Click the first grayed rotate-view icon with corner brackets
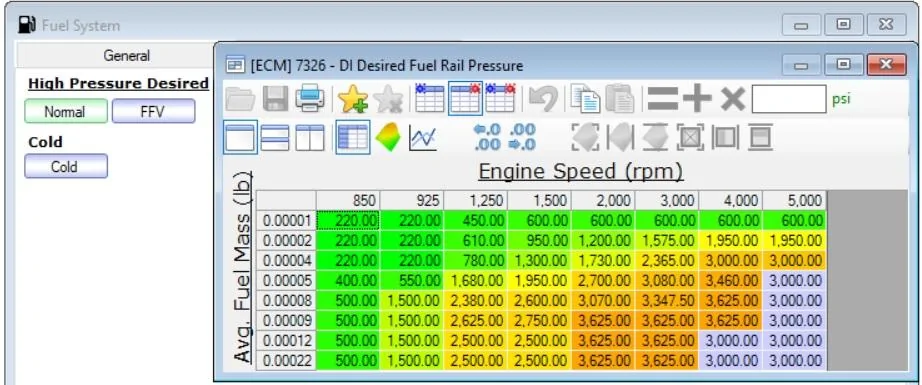 coord(587,138)
